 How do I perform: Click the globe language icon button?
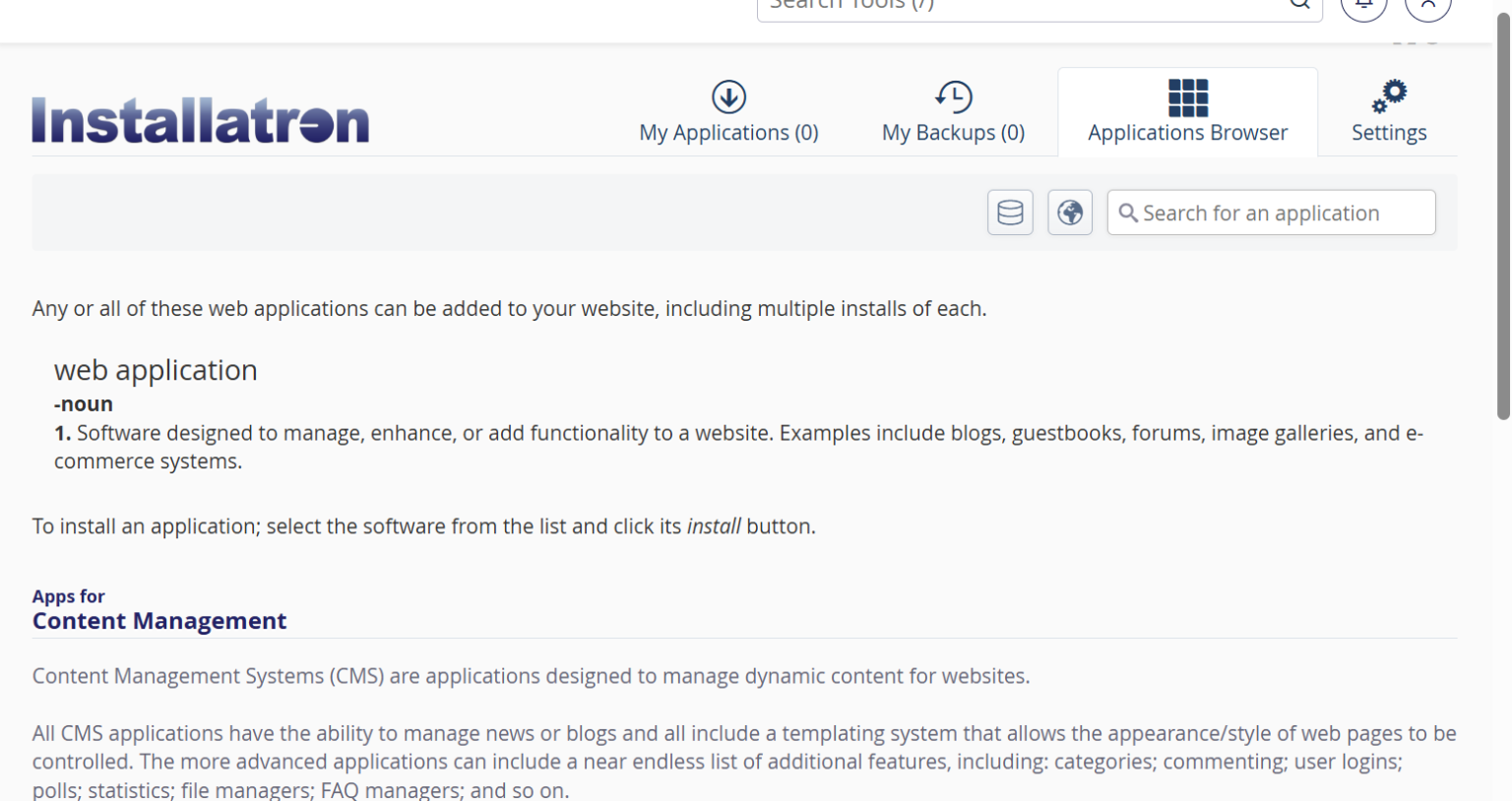1070,213
